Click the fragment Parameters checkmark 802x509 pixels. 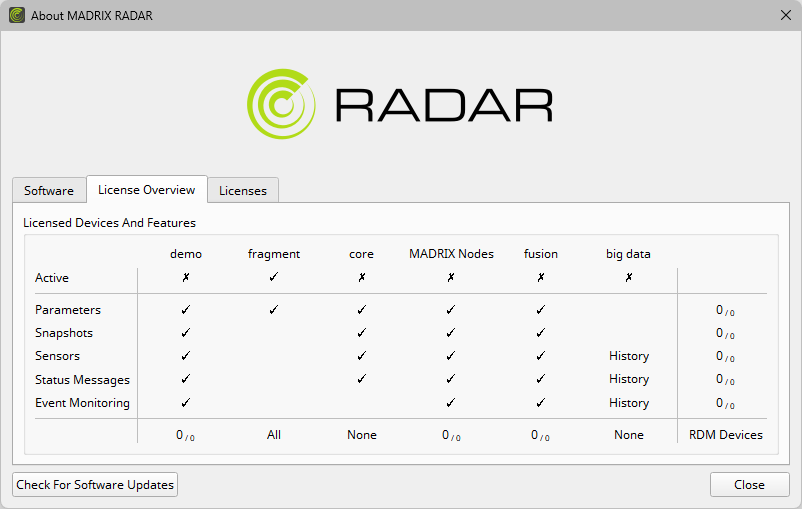point(274,309)
